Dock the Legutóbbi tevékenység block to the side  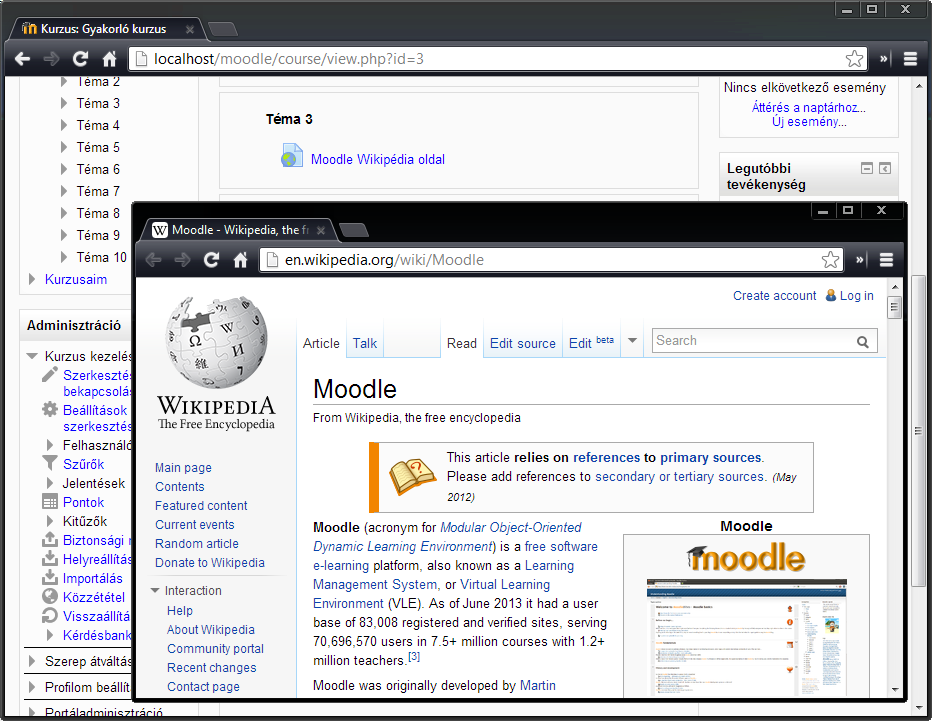tap(885, 169)
